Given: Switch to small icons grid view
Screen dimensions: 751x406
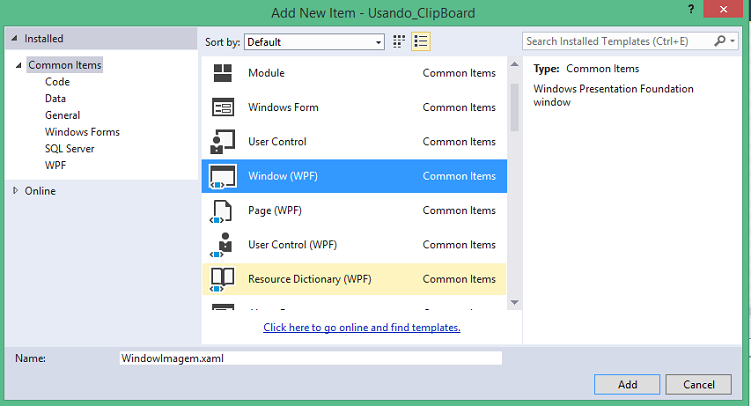Looking at the screenshot, I should 399,42.
